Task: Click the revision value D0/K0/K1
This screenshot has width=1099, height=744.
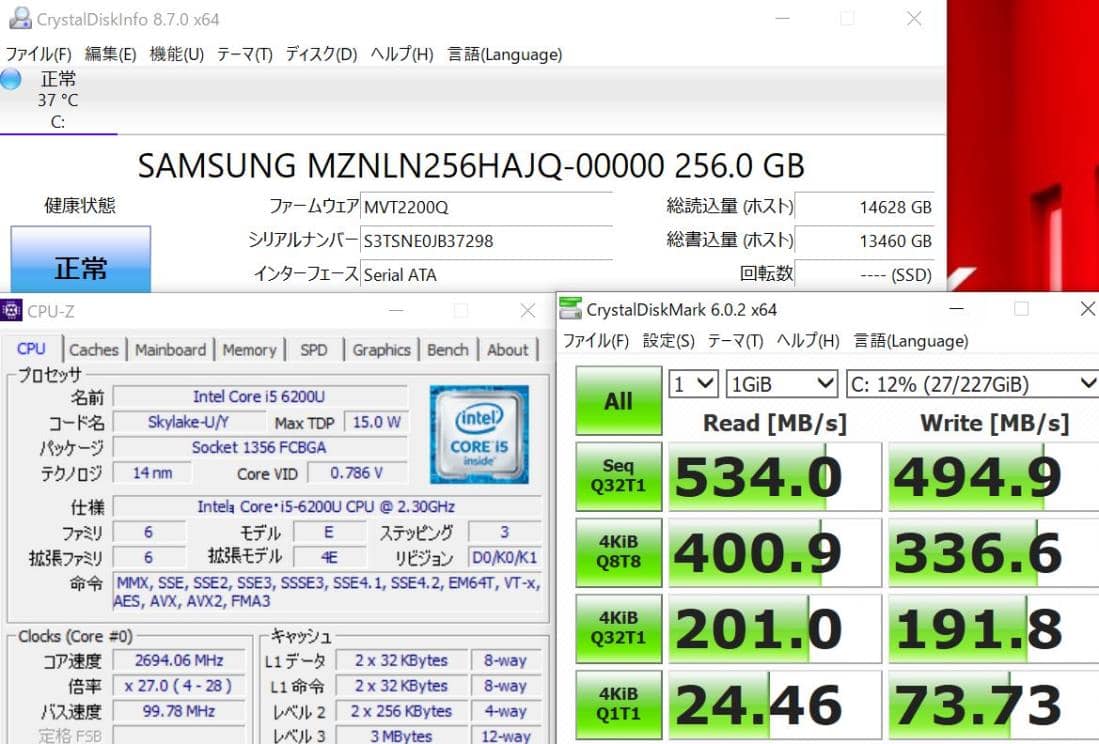Action: point(505,558)
